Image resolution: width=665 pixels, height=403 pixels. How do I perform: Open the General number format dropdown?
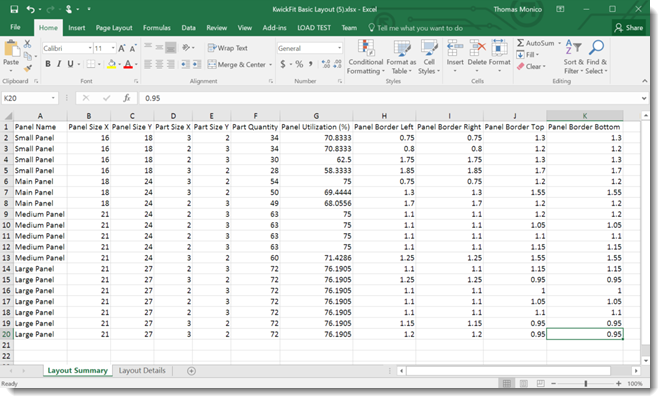coord(339,48)
